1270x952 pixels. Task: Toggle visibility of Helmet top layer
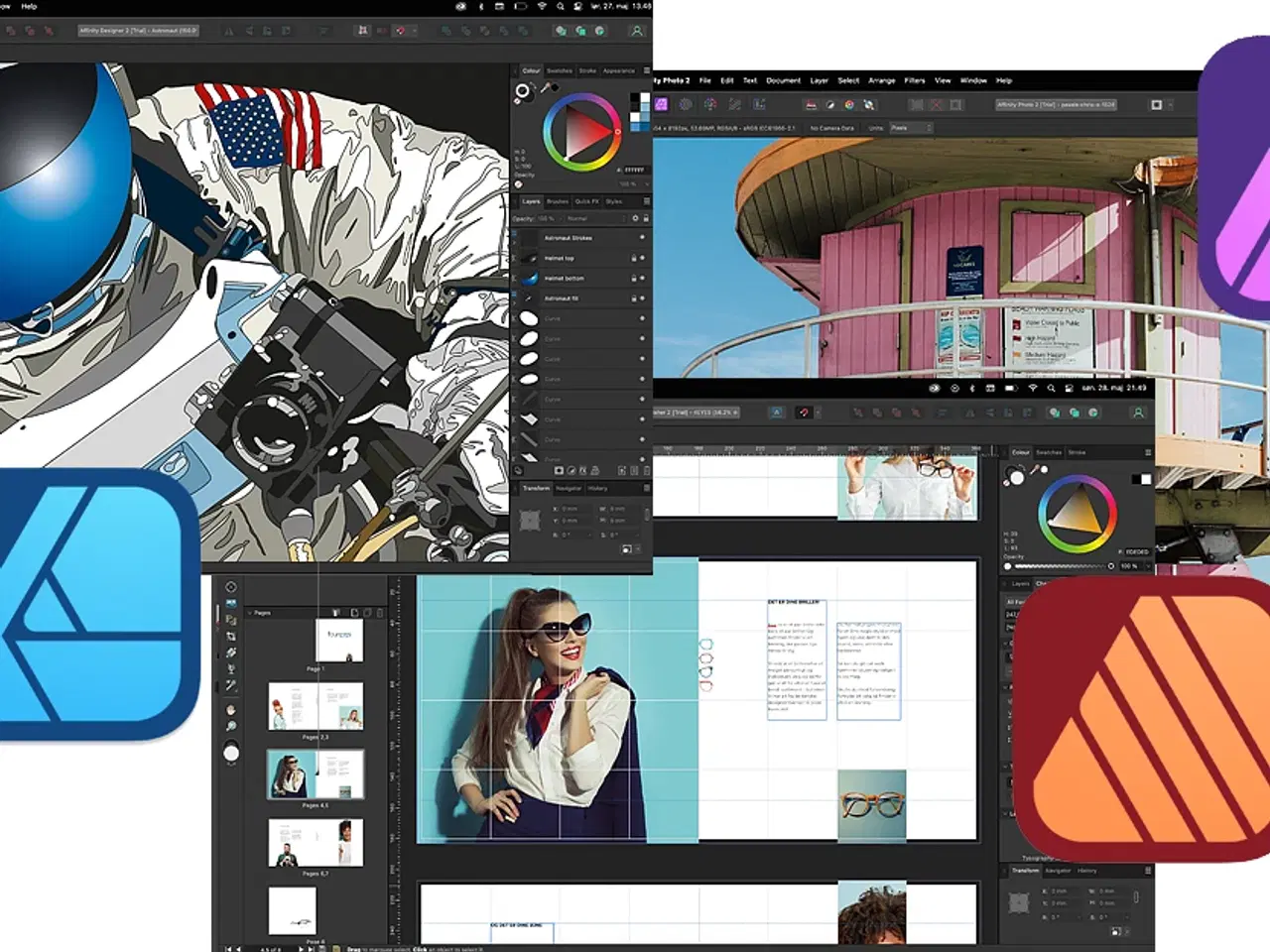coord(642,258)
